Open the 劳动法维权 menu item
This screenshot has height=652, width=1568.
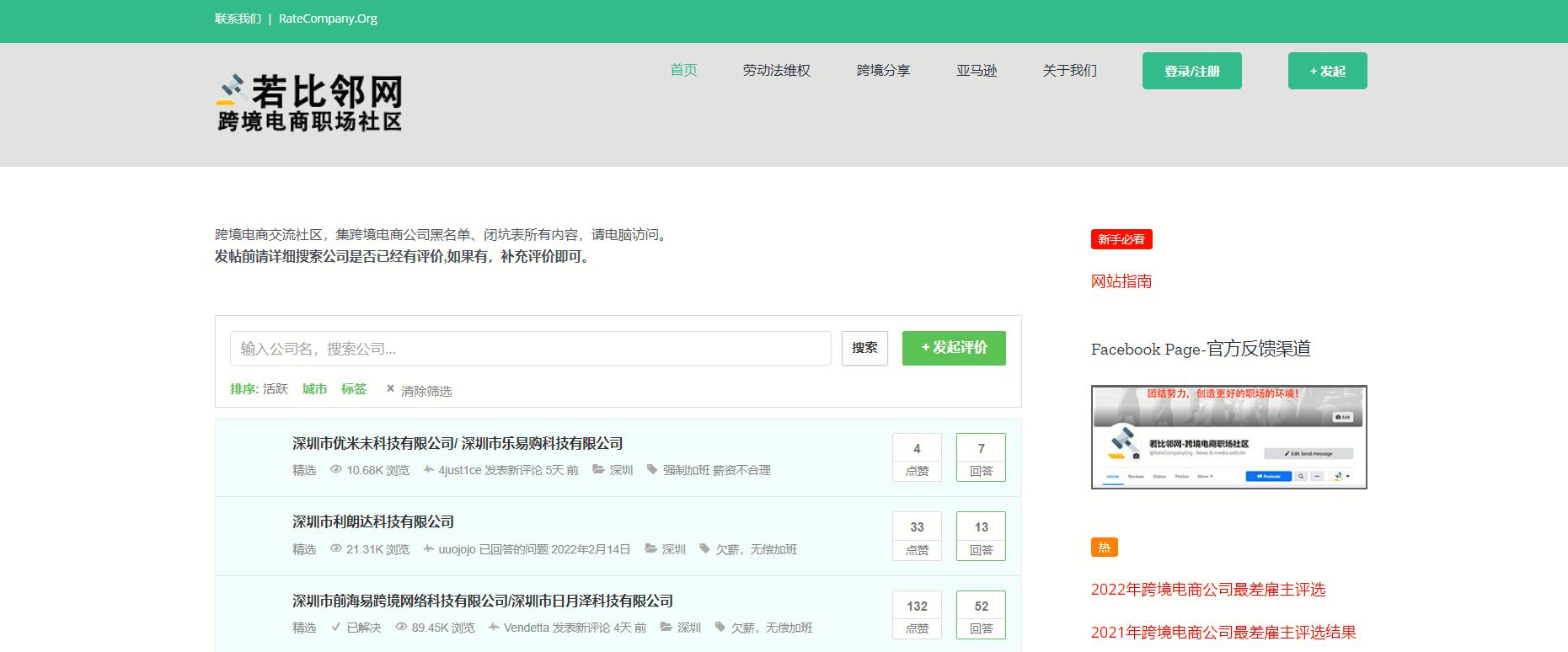tap(776, 71)
